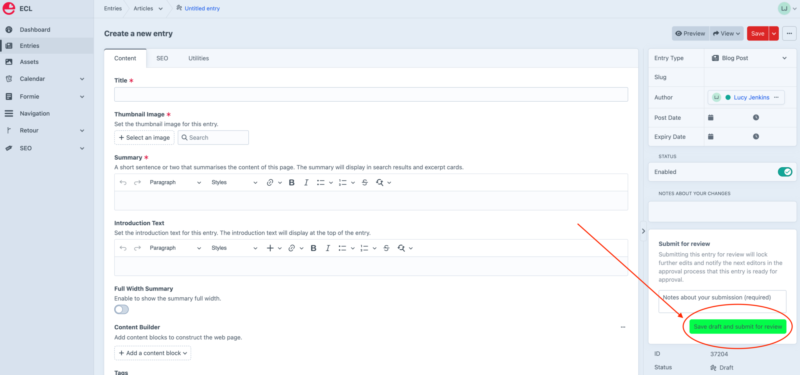Open the Expiry Date time picker
The height and width of the screenshot is (375, 800).
[x=756, y=137]
